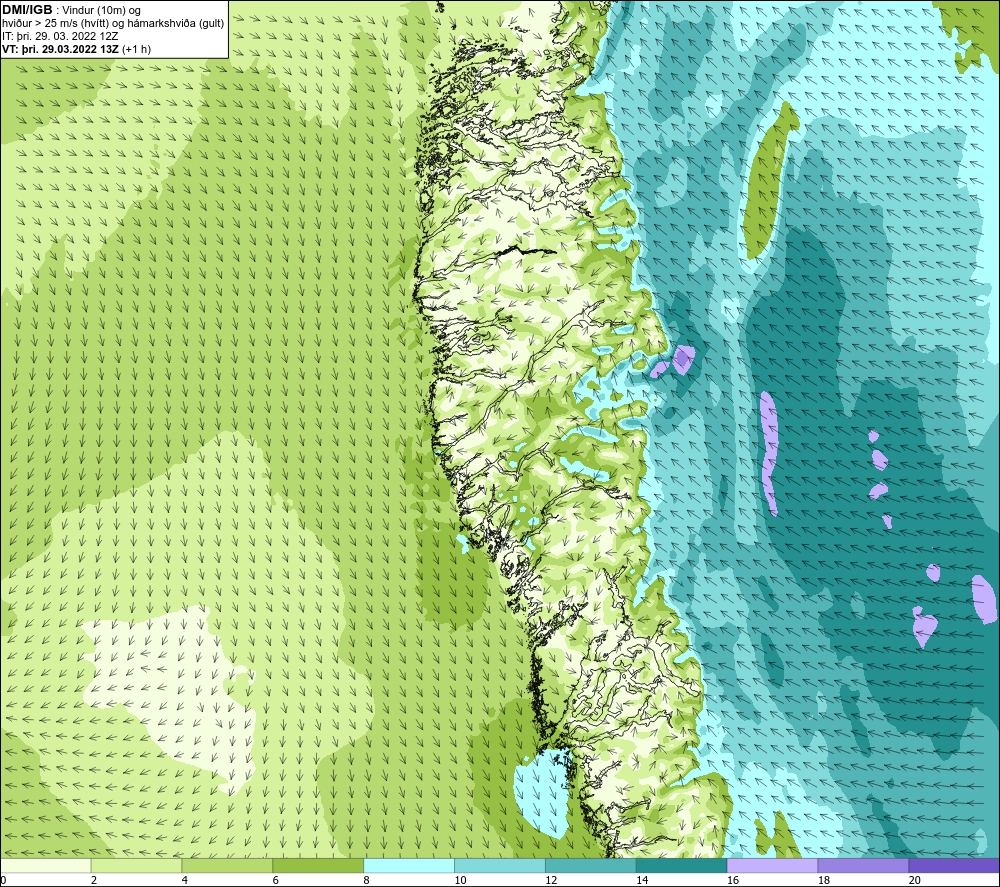
Task: Click the dark green 6–8 m/s legend swatch
Action: point(318,865)
